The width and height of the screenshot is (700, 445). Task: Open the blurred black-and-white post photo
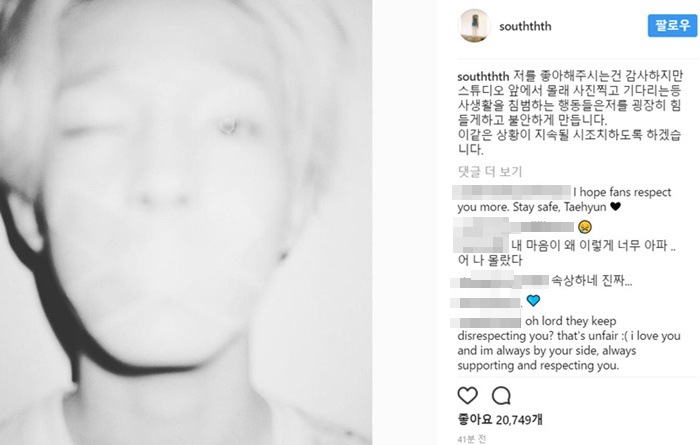pyautogui.click(x=186, y=222)
